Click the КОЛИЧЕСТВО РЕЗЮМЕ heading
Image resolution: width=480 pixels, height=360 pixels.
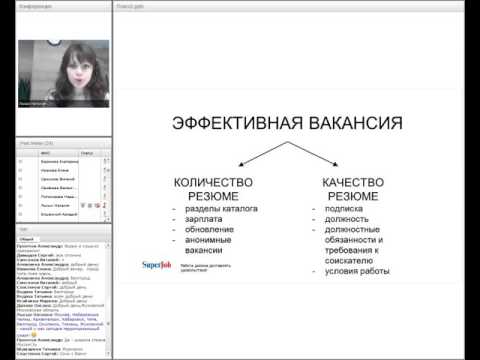(213, 189)
